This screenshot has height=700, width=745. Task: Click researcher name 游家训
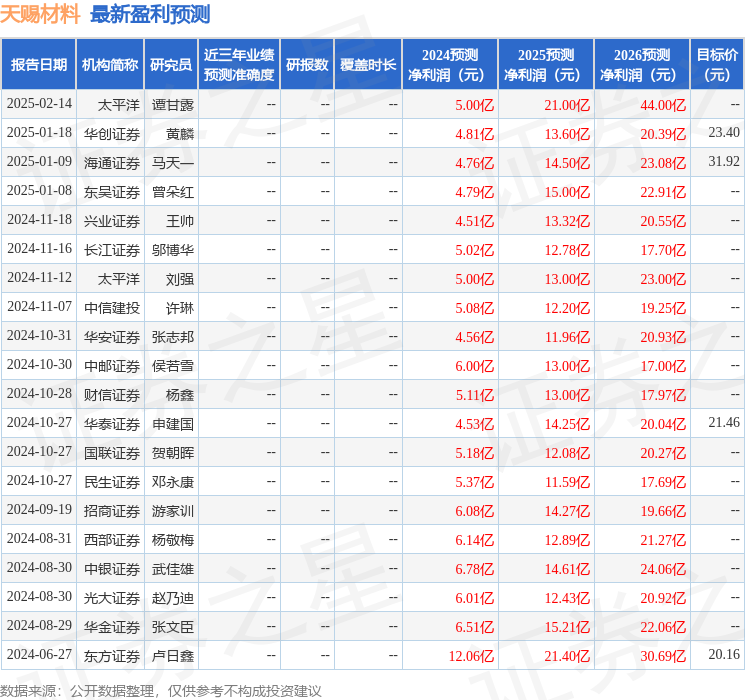pyautogui.click(x=172, y=511)
